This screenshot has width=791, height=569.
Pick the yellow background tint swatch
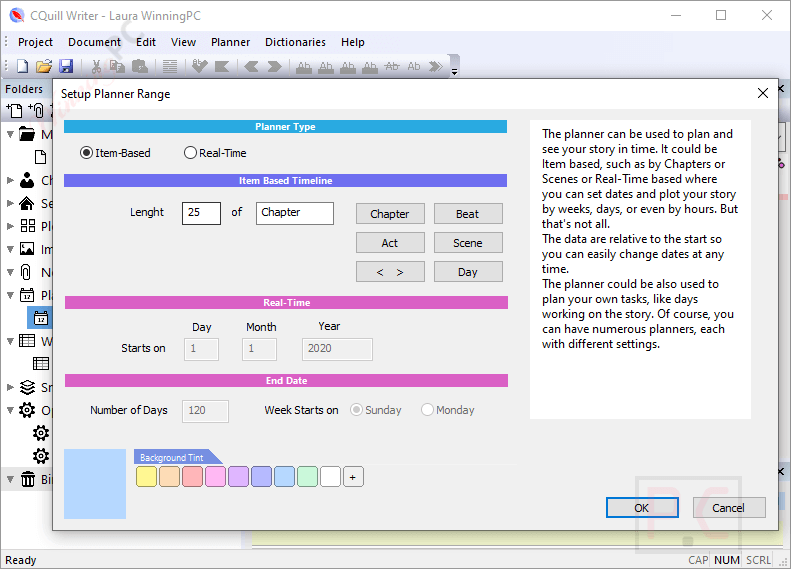146,477
